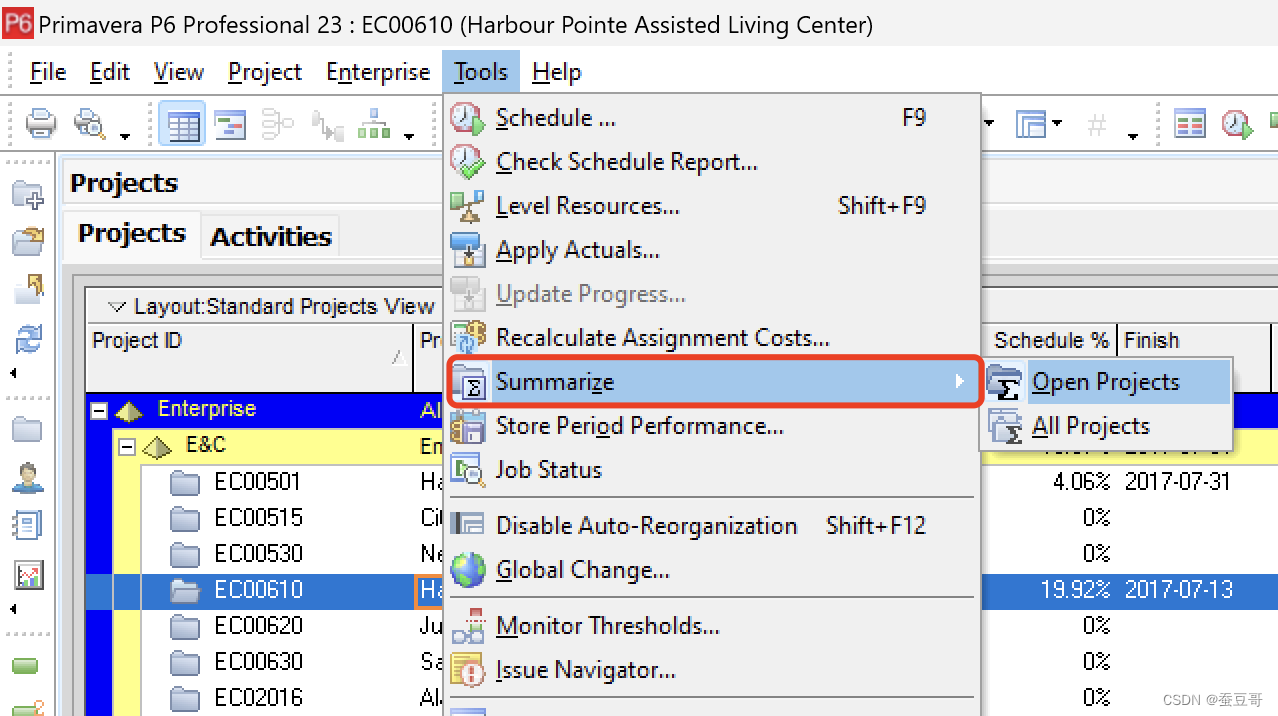The height and width of the screenshot is (716, 1278).
Task: Open dropdown arrow after the hash icon
Action: pos(1133,135)
